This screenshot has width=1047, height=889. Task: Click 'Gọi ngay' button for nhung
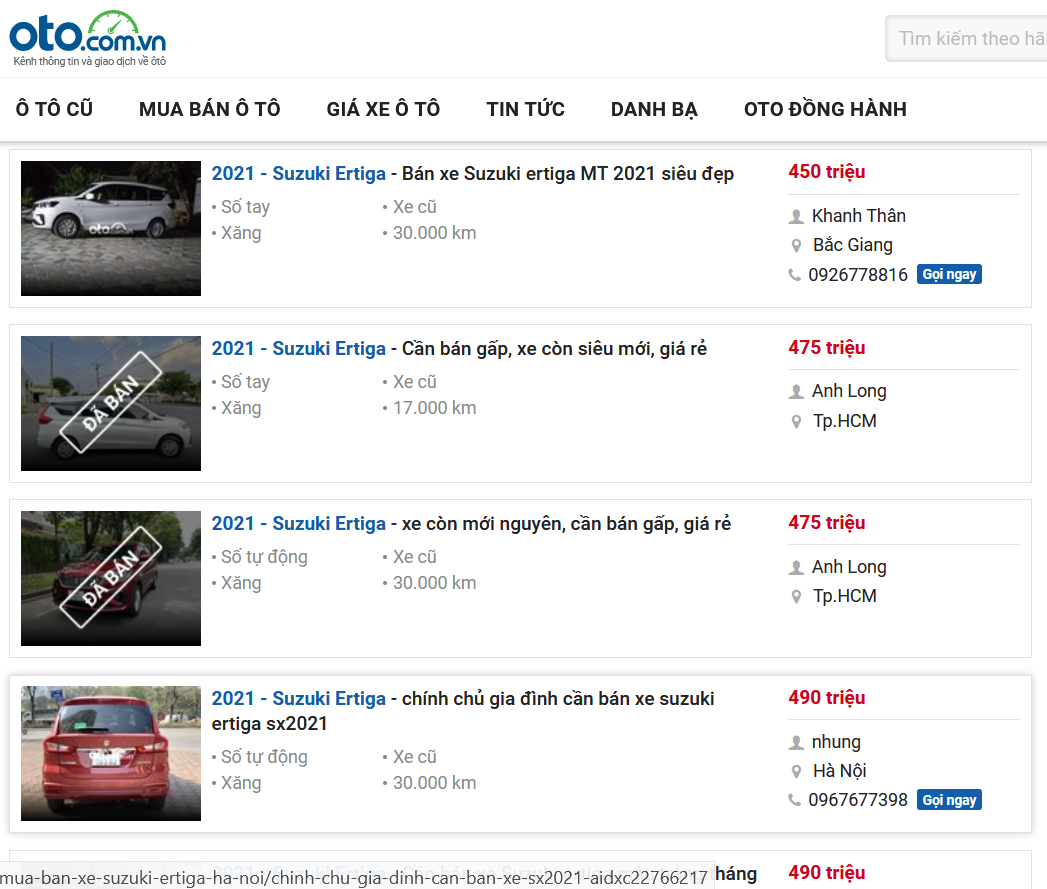(x=949, y=800)
